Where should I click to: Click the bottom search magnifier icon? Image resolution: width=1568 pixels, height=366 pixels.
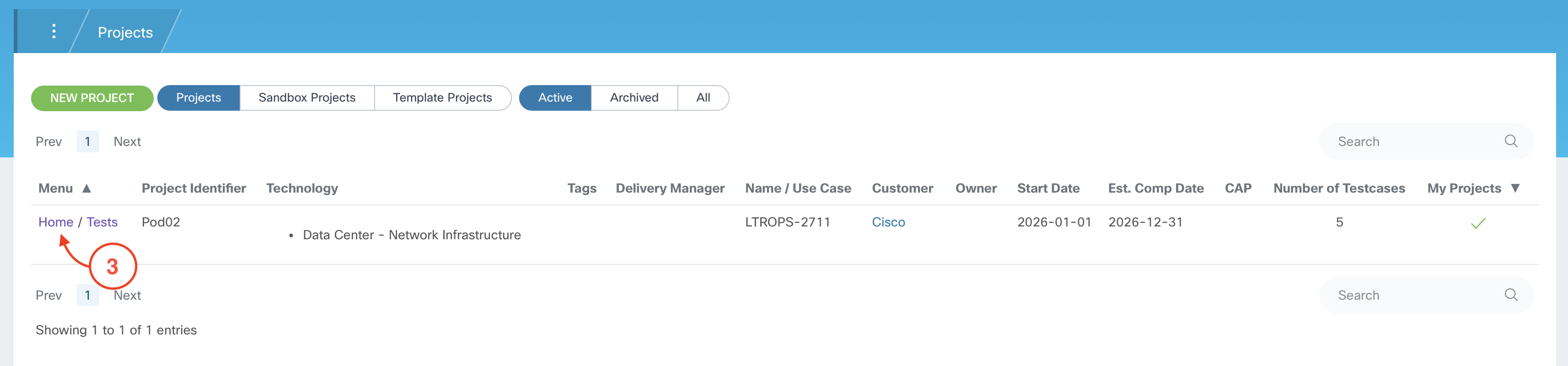tap(1510, 295)
